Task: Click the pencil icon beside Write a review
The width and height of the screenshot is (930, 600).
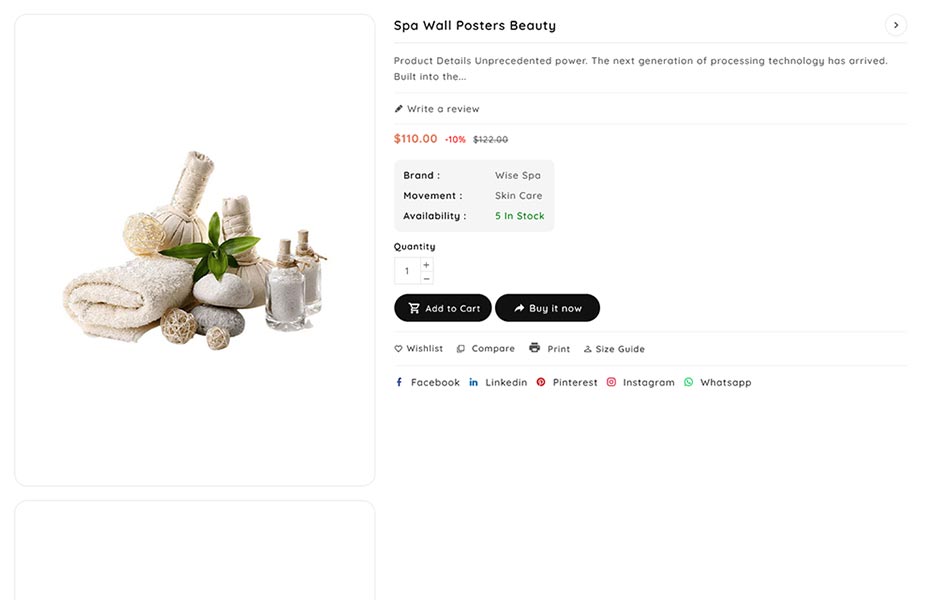Action: point(399,109)
